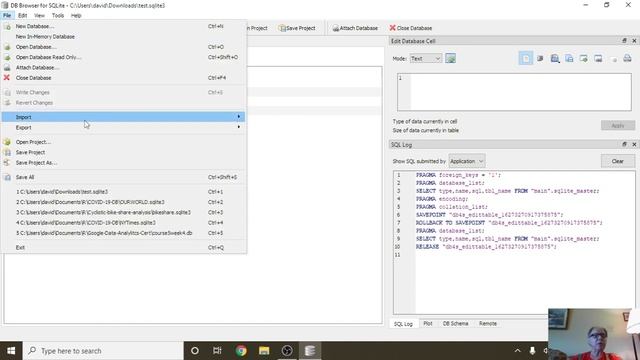
Task: Select Open Database menu item
Action: 123,47
